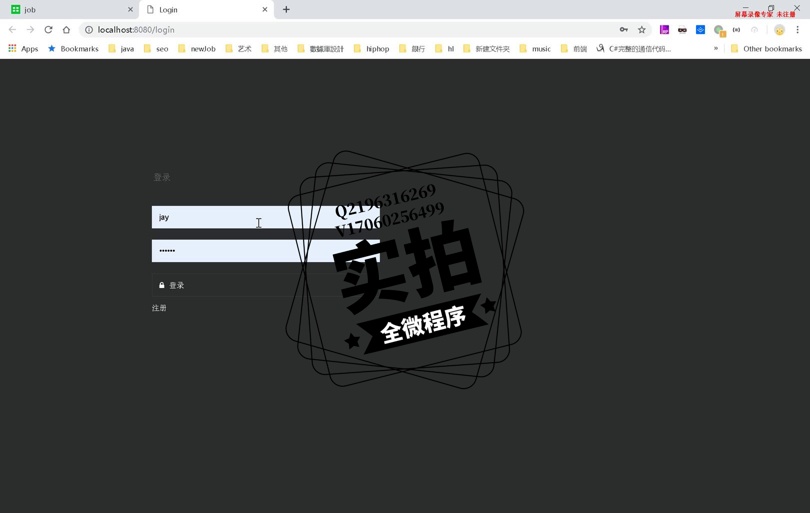Restore down the browser window
This screenshot has width=810, height=513.
tap(771, 7)
